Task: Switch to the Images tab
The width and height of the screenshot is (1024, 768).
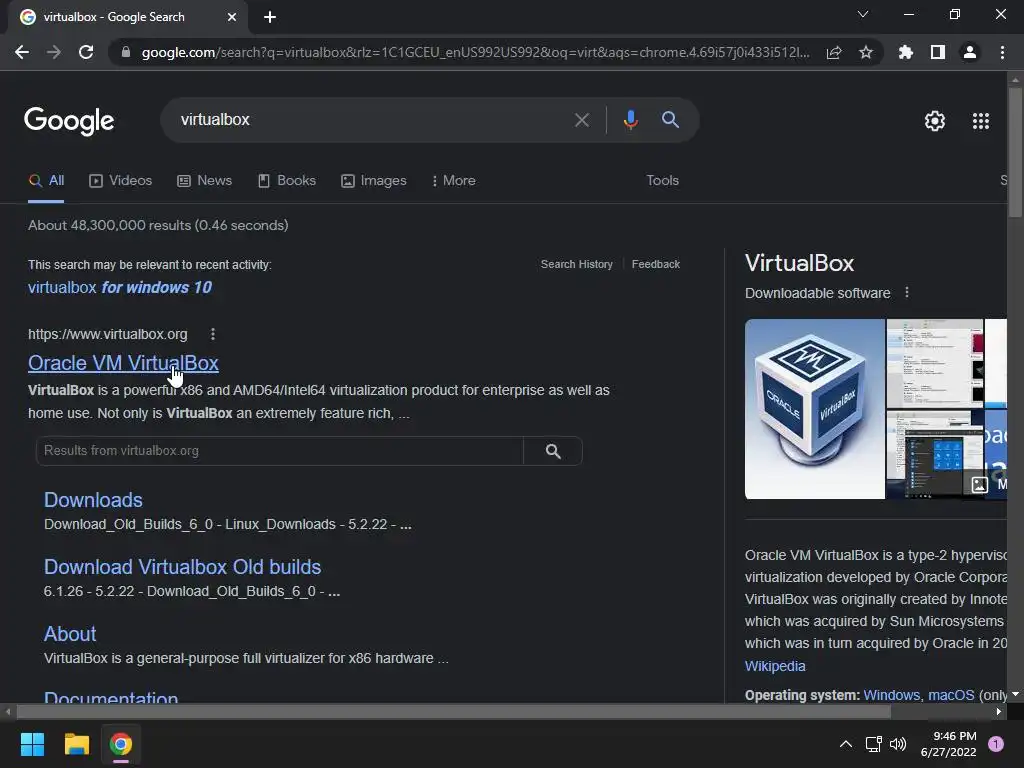Action: [x=374, y=181]
